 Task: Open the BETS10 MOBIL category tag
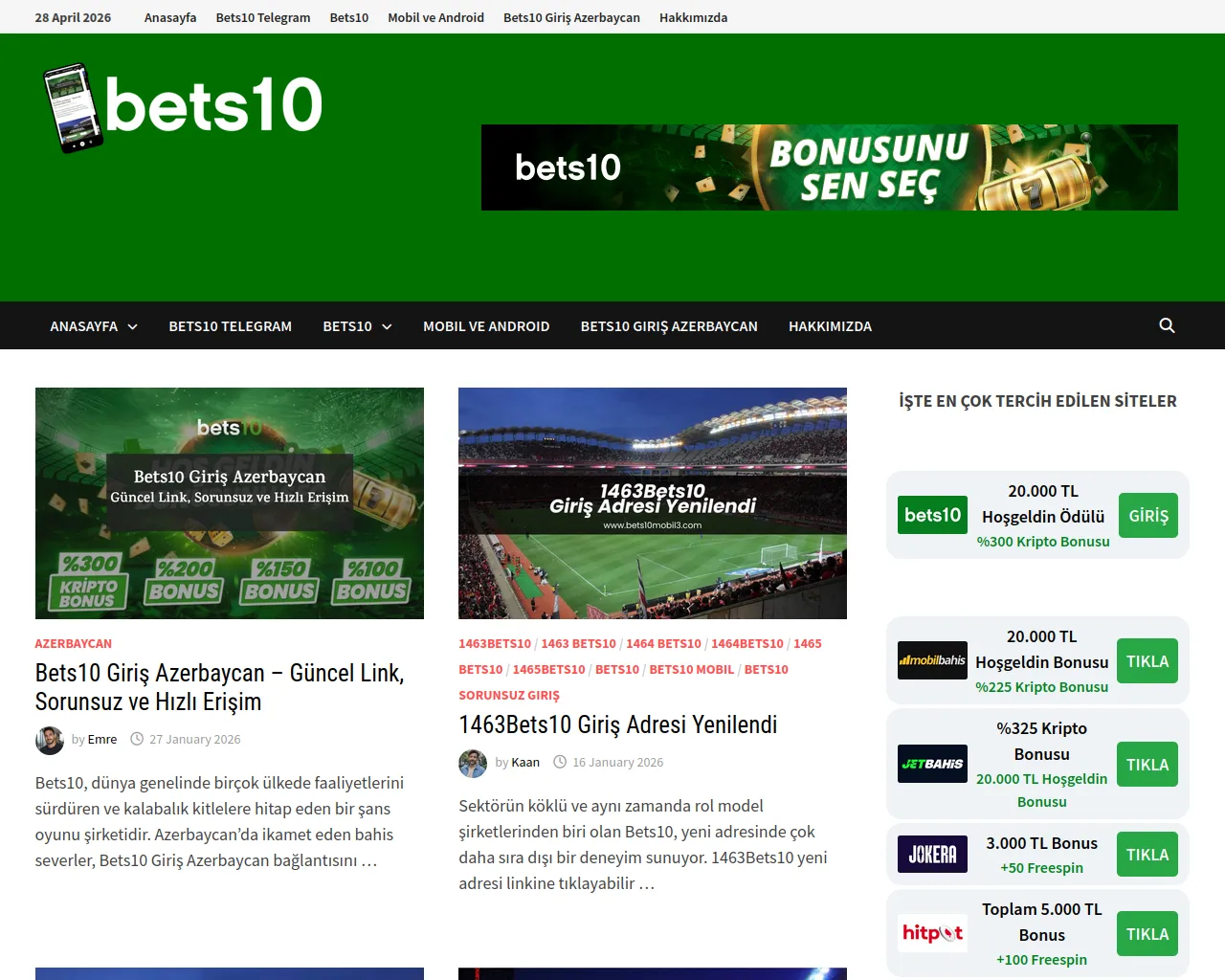coord(692,669)
